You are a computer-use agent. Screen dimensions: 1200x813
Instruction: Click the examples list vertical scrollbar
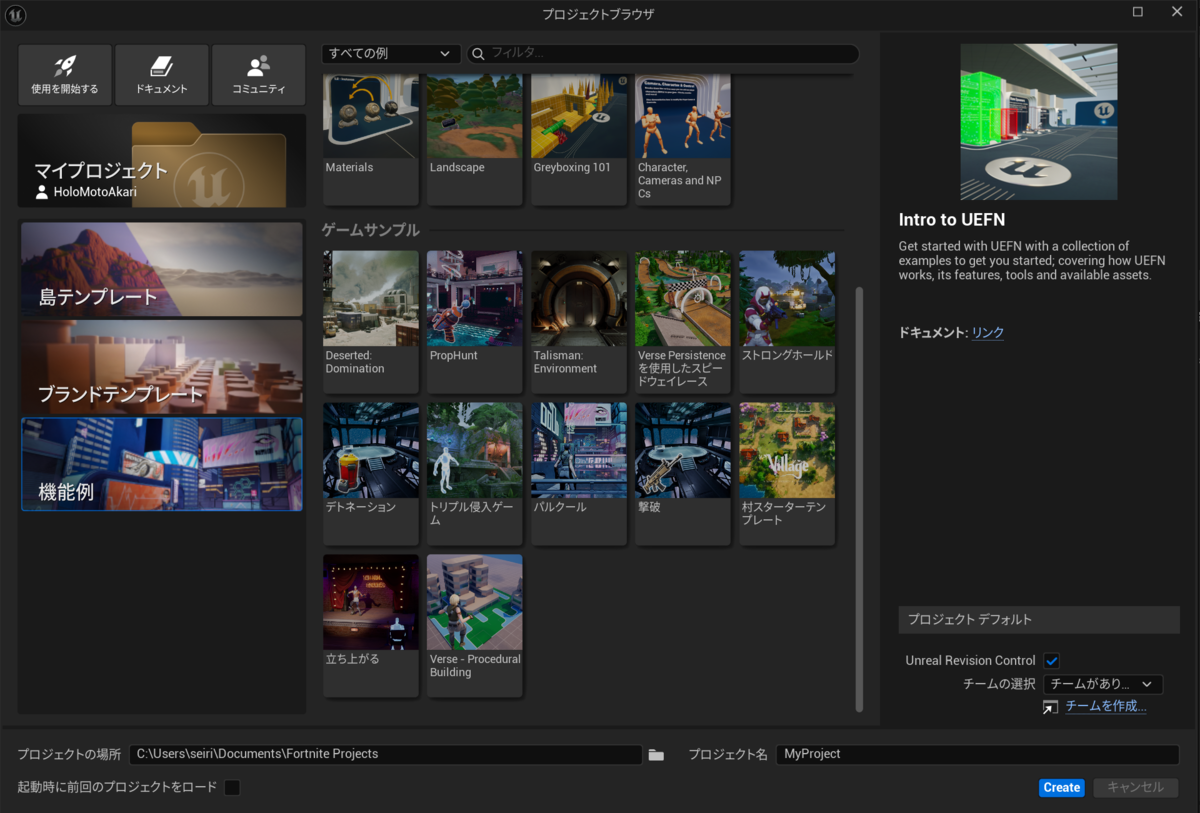tap(859, 499)
